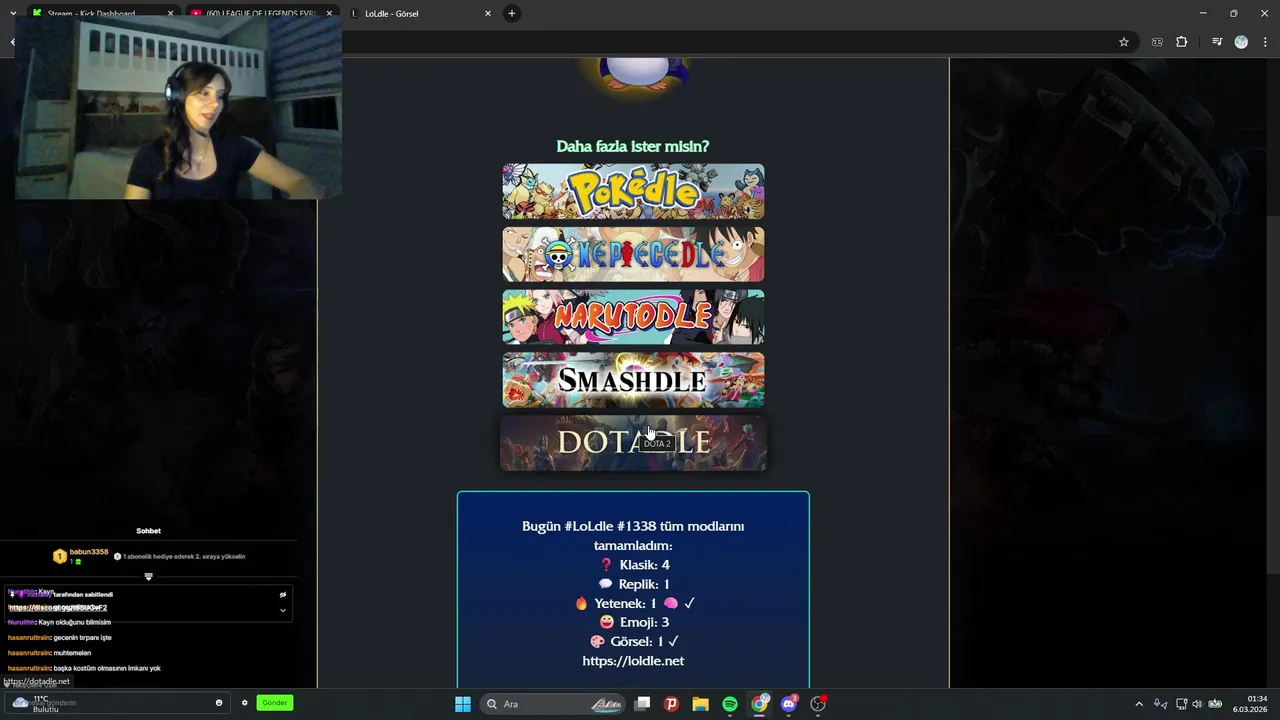
Task: Open Chrome from the taskbar
Action: [x=760, y=704]
